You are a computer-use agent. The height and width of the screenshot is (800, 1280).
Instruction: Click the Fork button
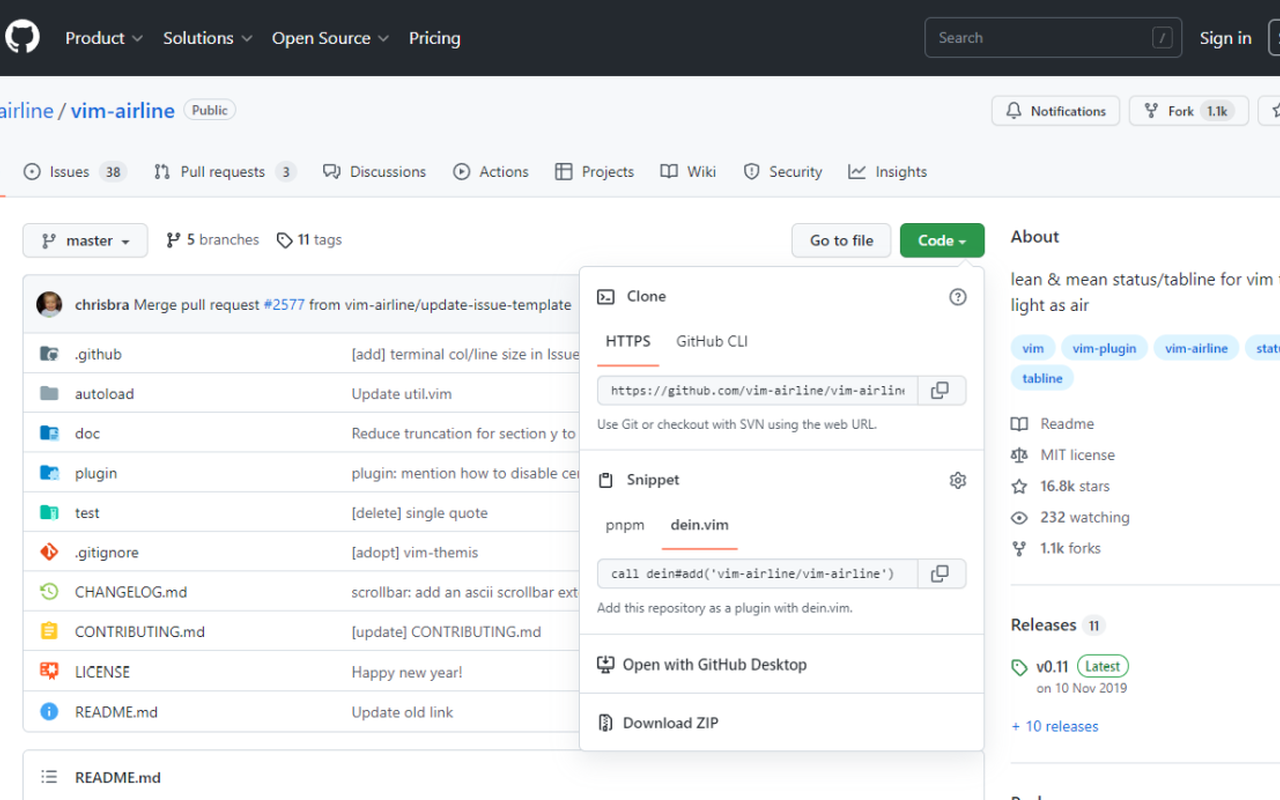(x=1189, y=111)
